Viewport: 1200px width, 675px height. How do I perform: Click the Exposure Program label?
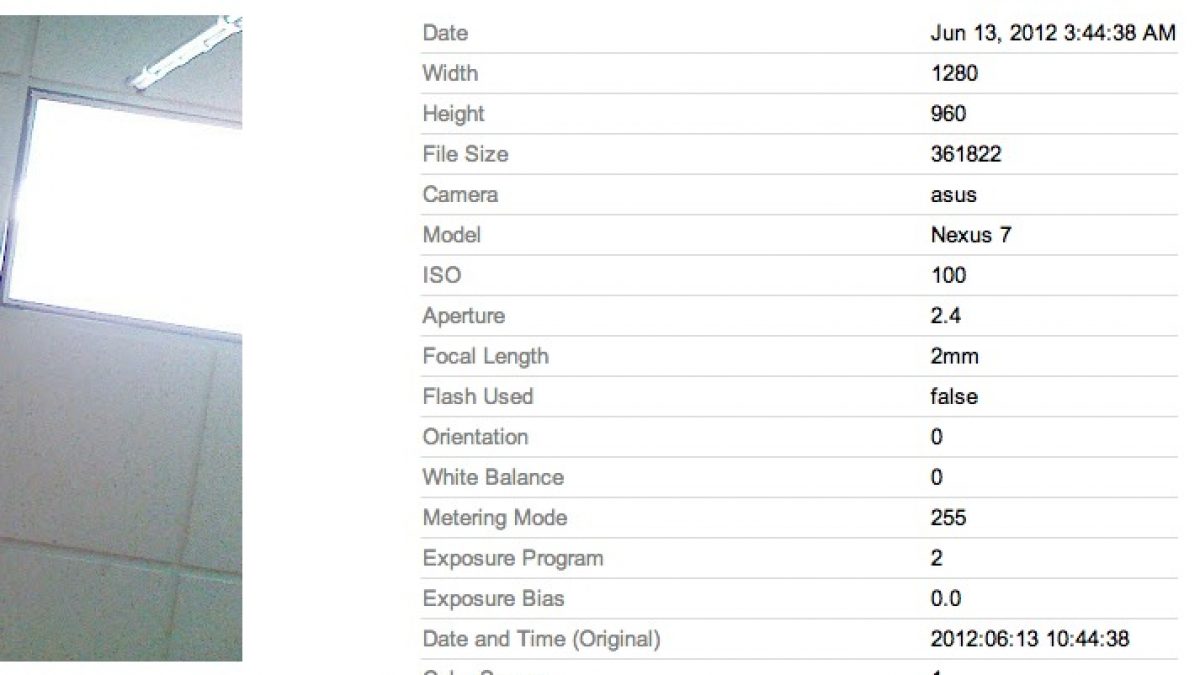(x=513, y=558)
